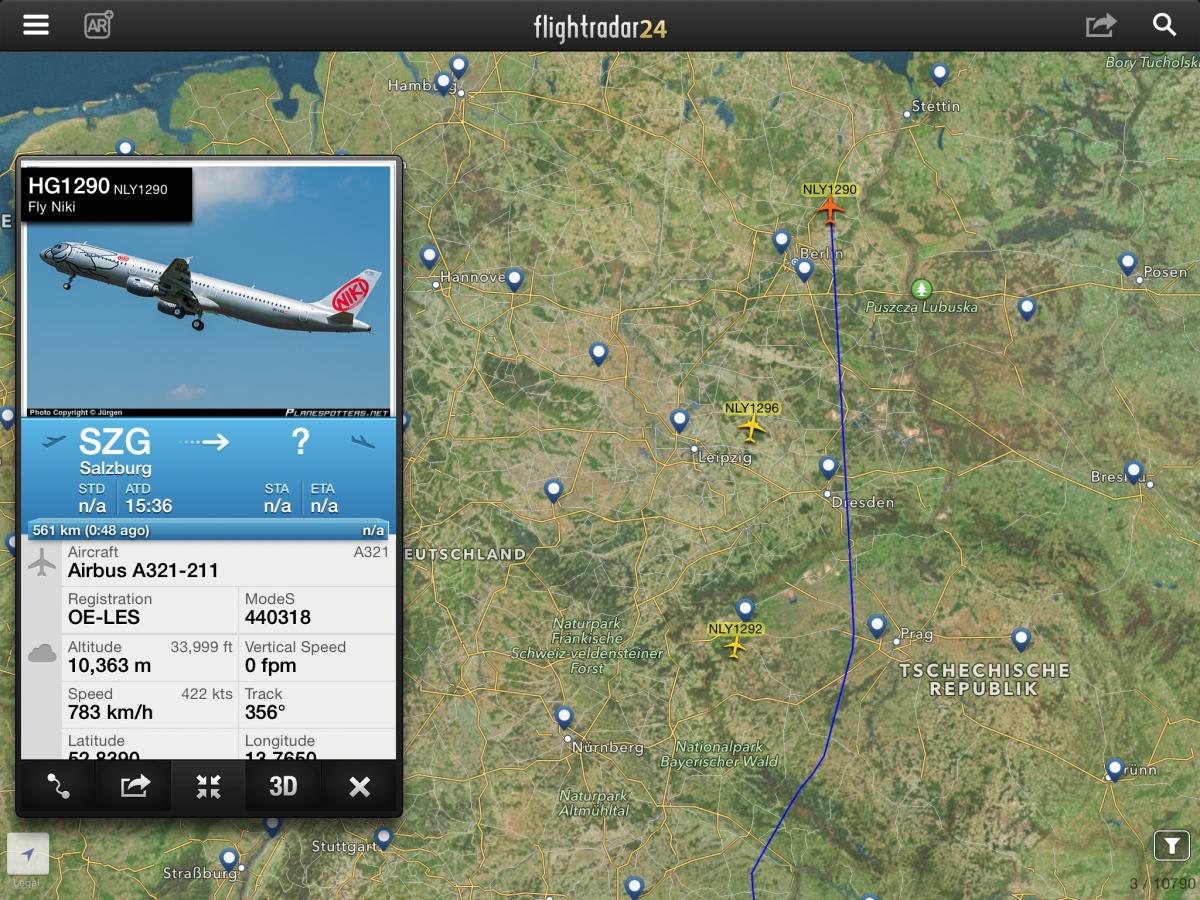Activate the AR view icon

[x=98, y=25]
